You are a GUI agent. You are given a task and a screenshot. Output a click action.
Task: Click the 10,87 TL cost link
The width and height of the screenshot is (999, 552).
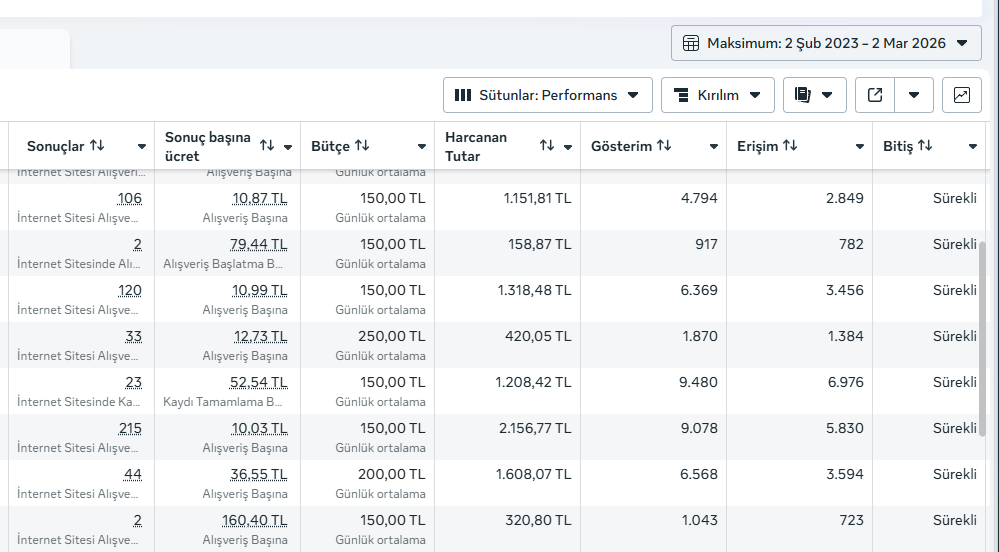coord(260,198)
